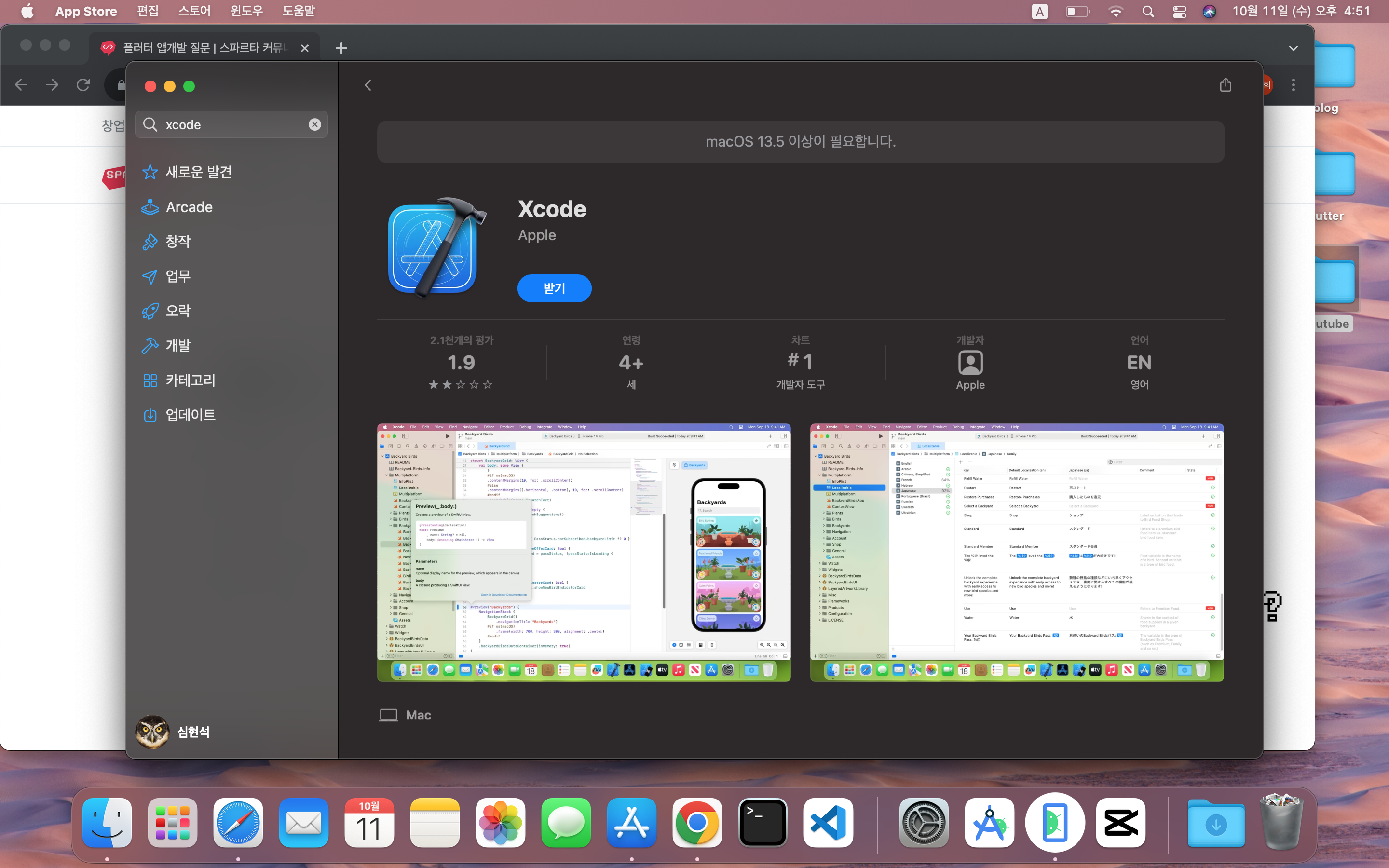The height and width of the screenshot is (868, 1389).
Task: Open Safari from the Dock
Action: [238, 823]
